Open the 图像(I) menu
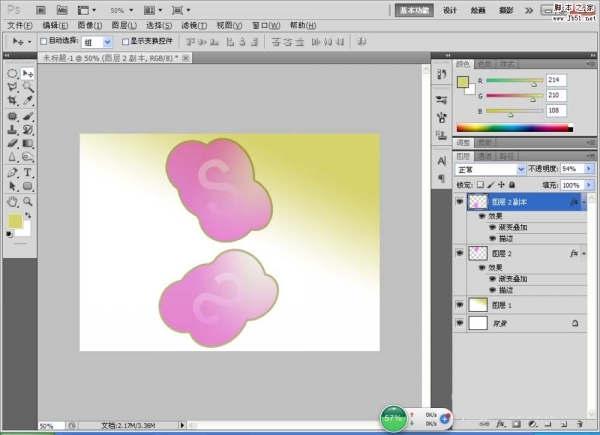 [89, 24]
